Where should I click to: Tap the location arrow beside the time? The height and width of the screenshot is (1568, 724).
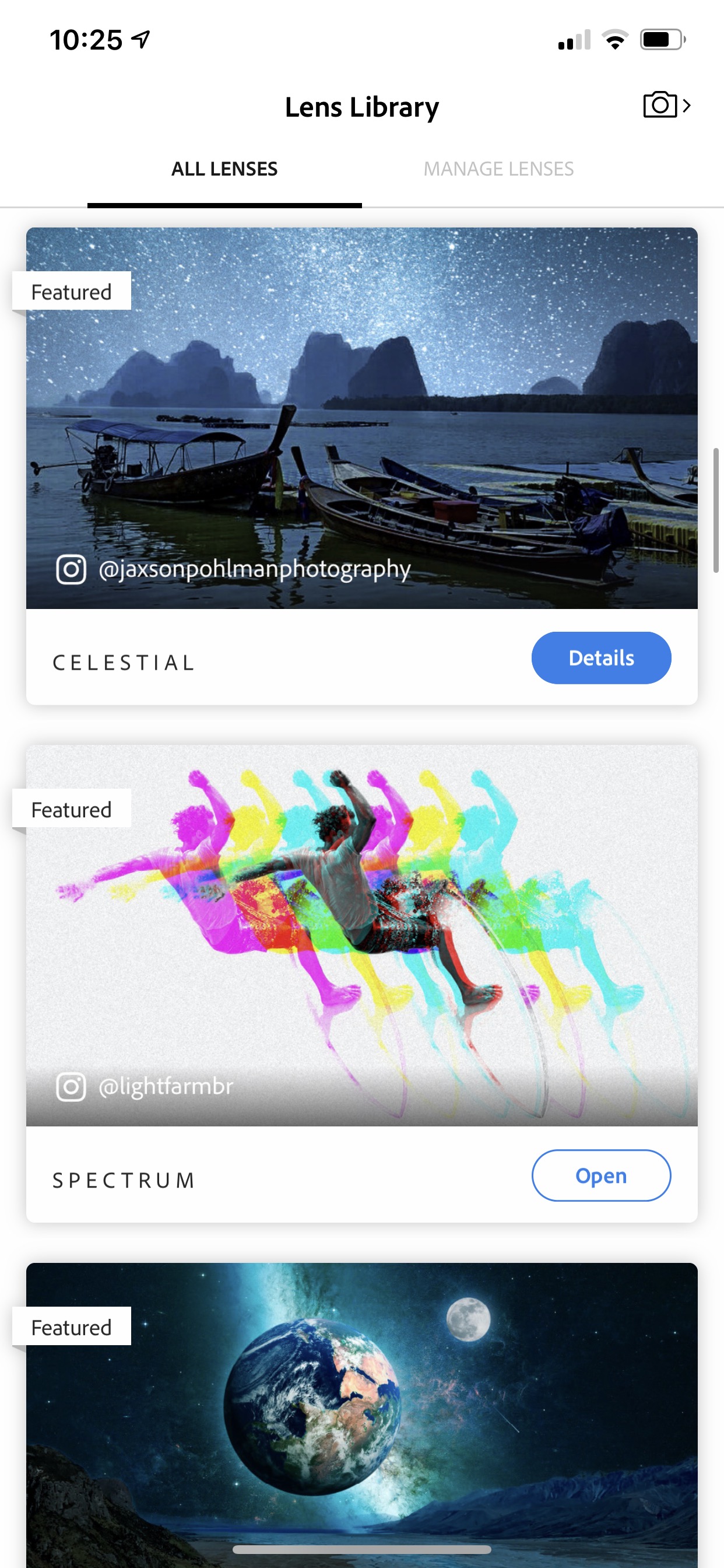[141, 40]
